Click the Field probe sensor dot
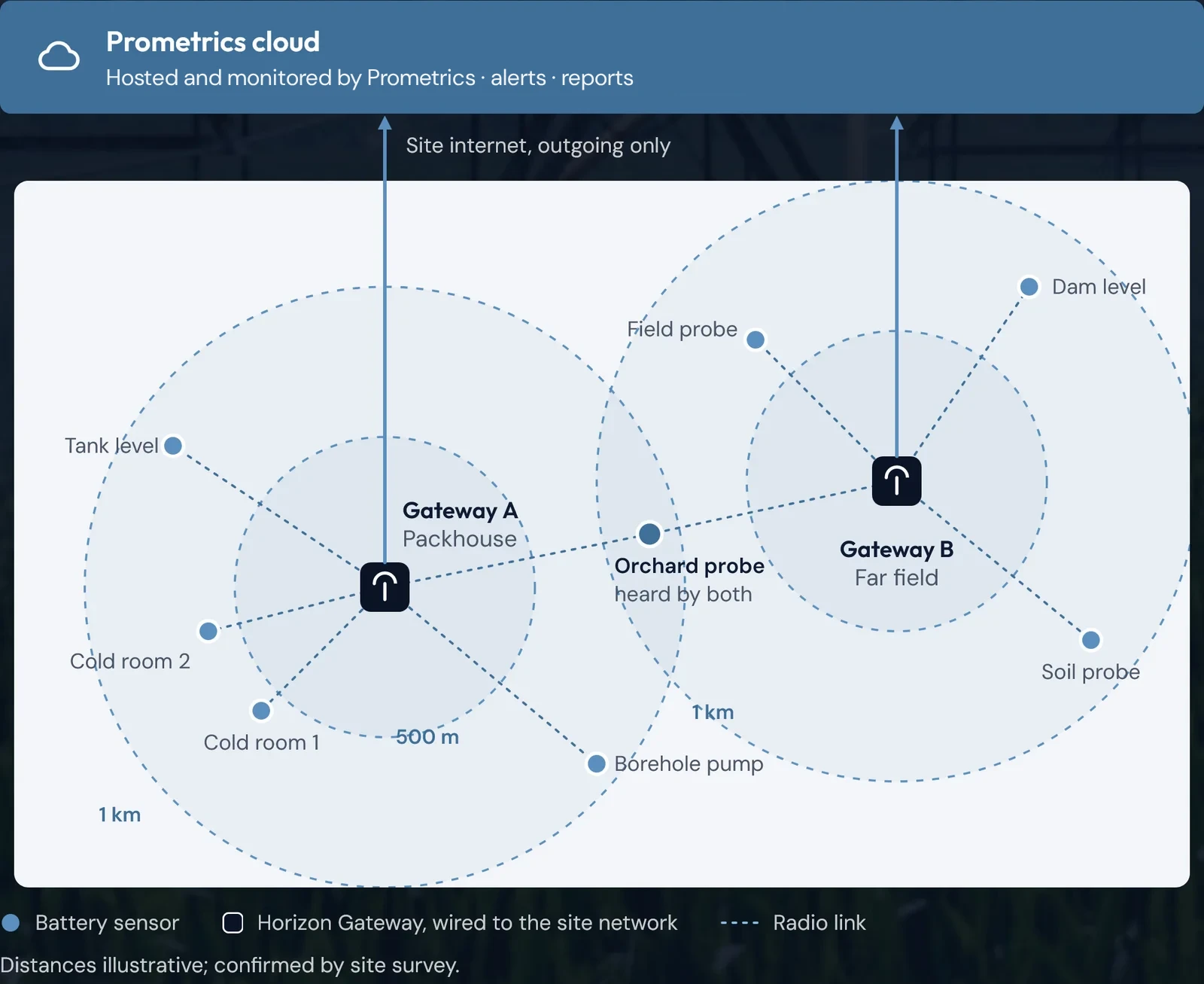 (x=756, y=340)
